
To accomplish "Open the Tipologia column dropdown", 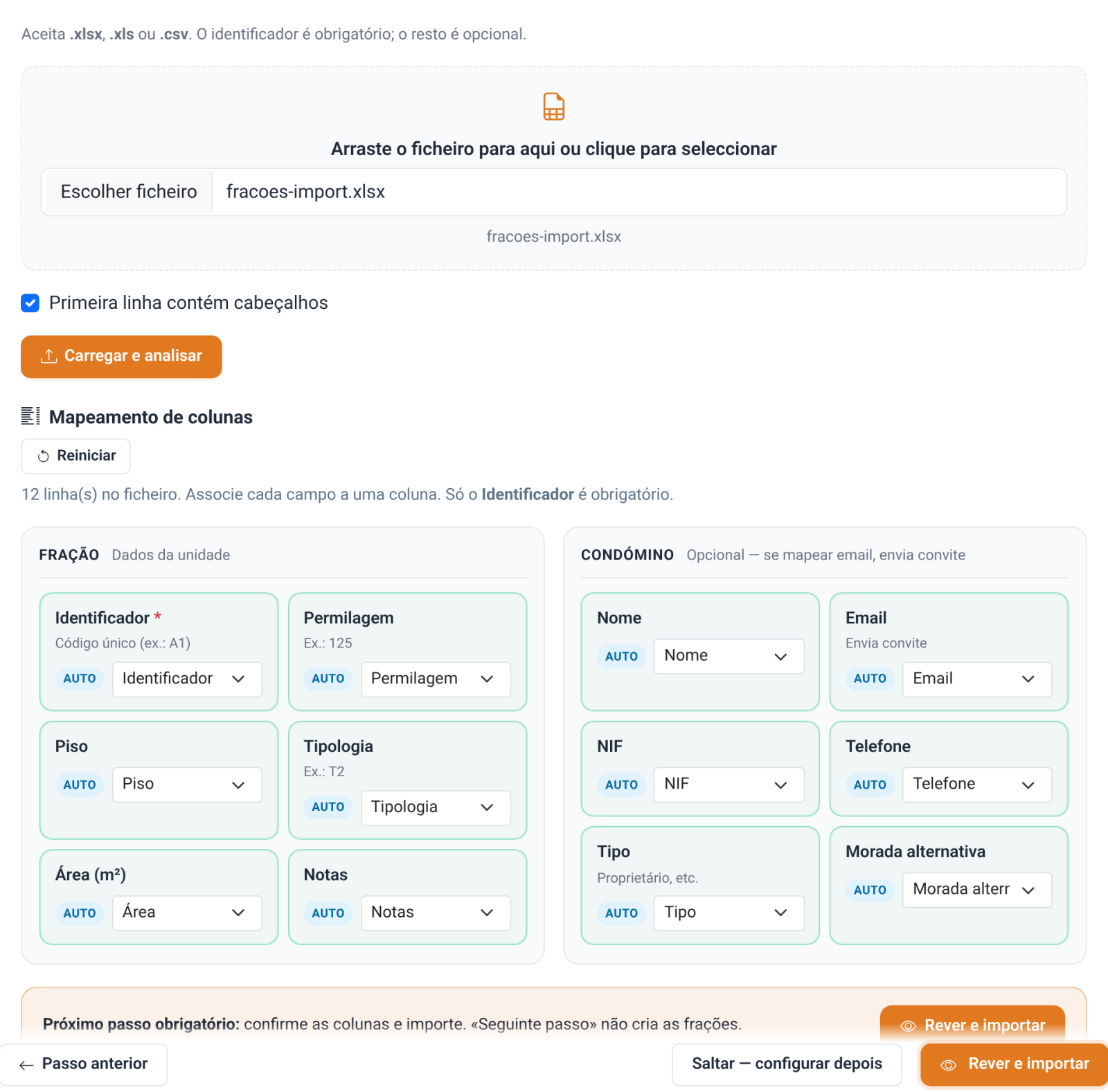I will click(x=436, y=807).
